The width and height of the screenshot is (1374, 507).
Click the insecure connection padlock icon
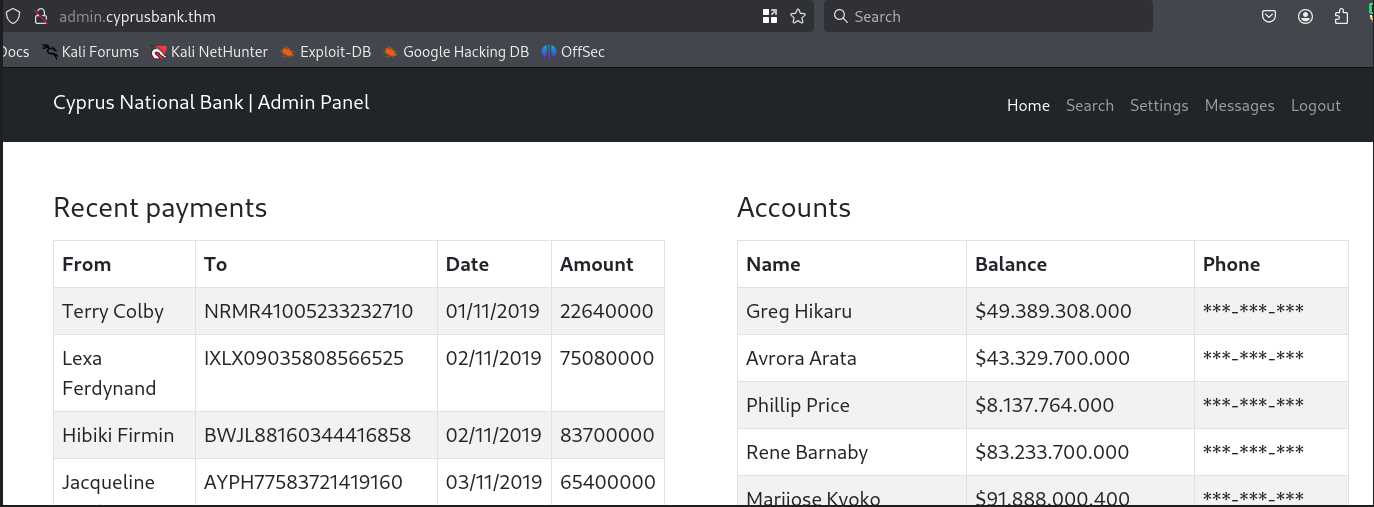coord(40,16)
